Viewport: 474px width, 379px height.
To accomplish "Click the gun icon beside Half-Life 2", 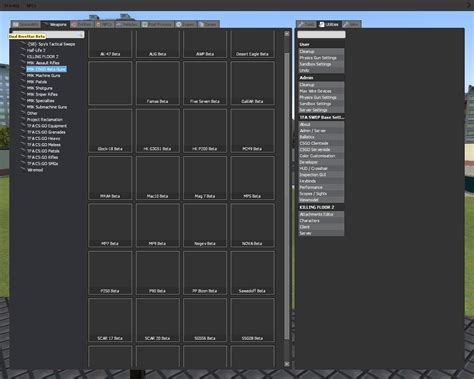I will 22,50.
